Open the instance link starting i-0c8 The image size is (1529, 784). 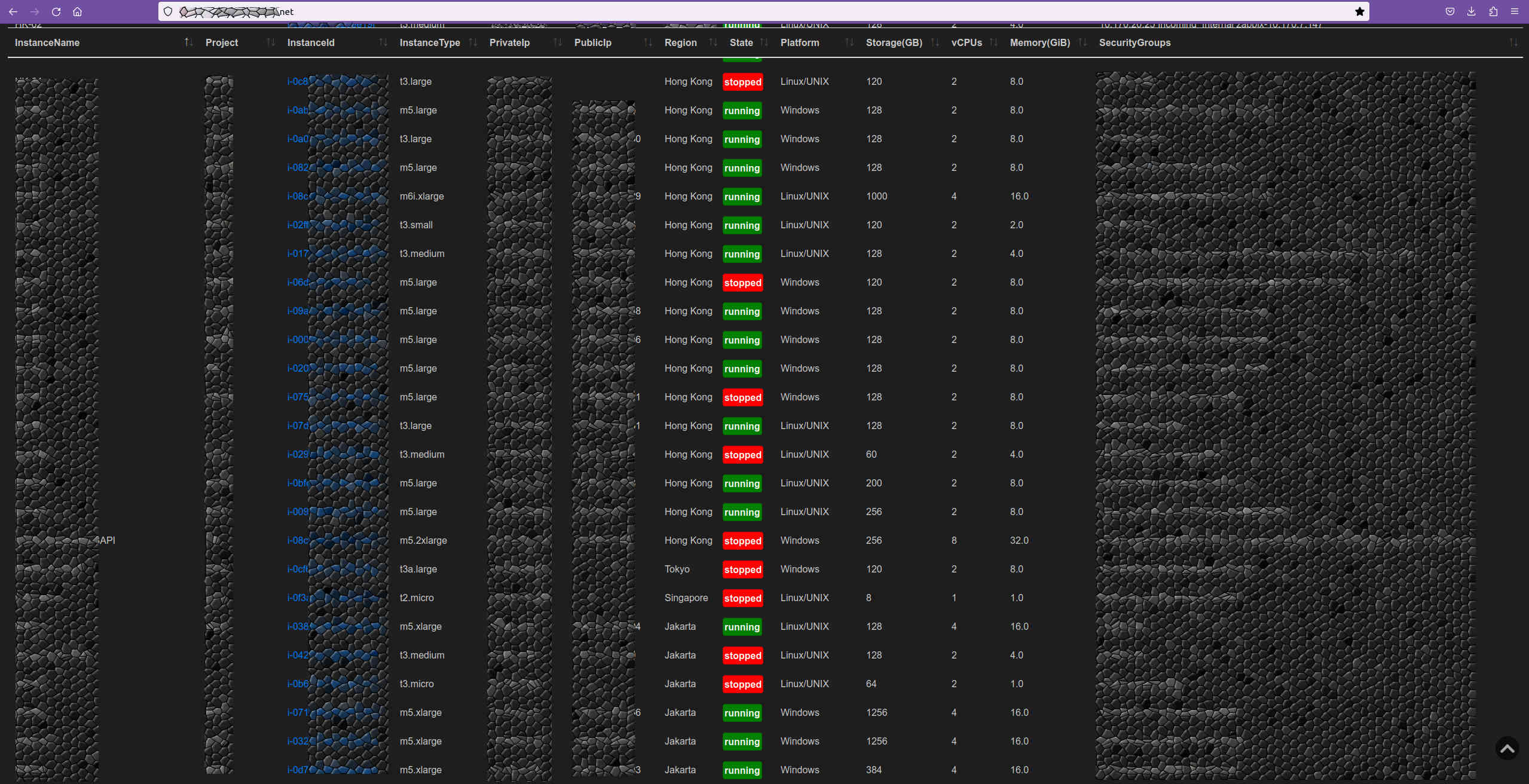(x=297, y=81)
